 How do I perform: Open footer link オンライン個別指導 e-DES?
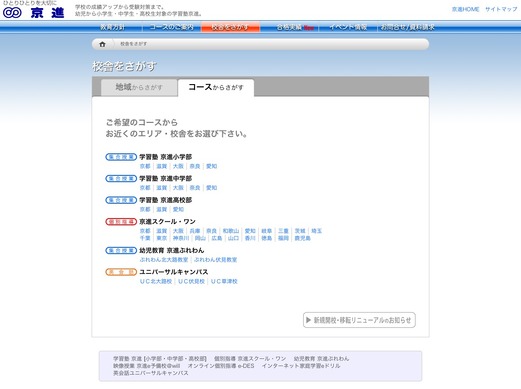221,366
